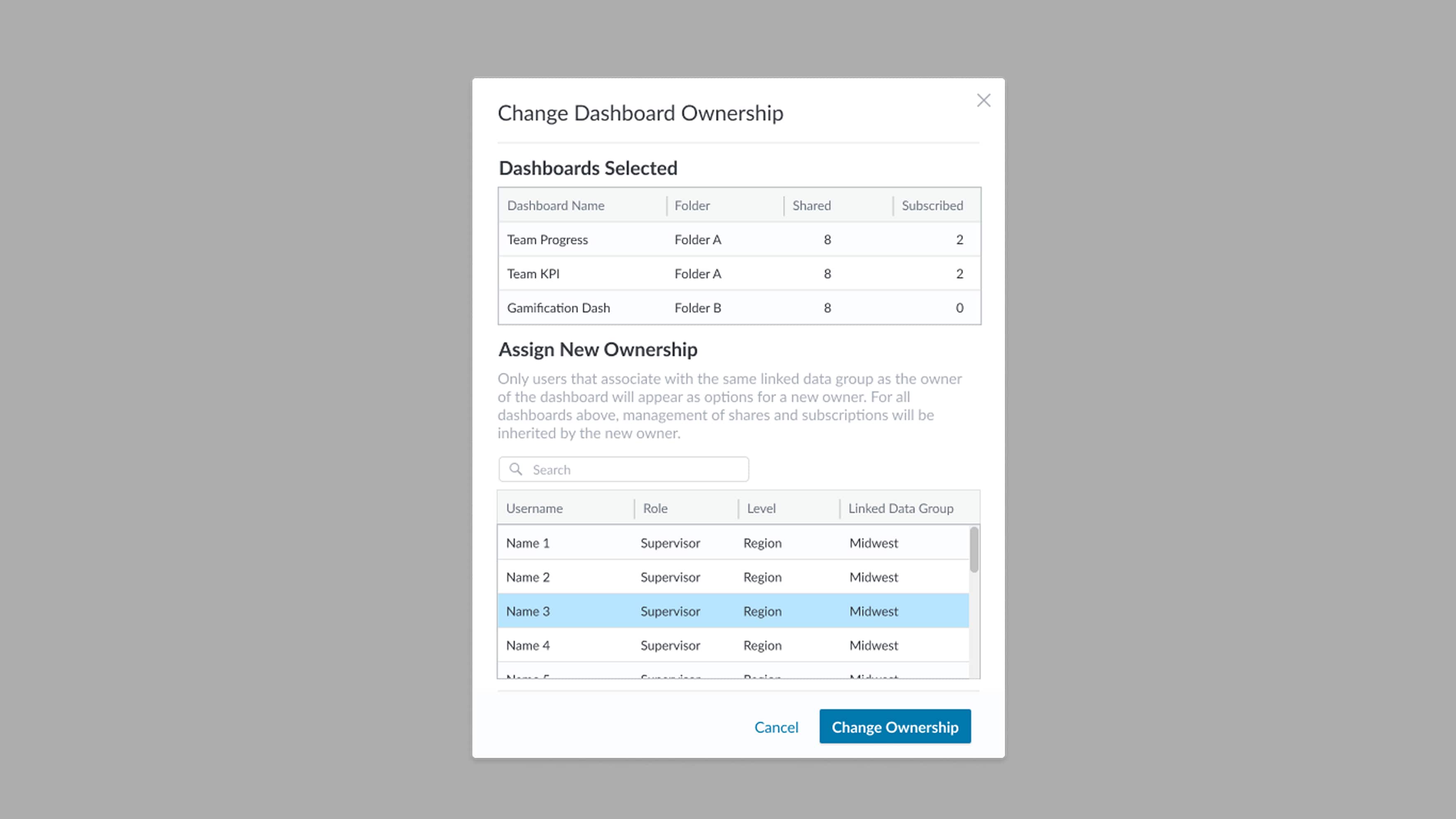
Task: Click the Username column header
Action: [534, 508]
